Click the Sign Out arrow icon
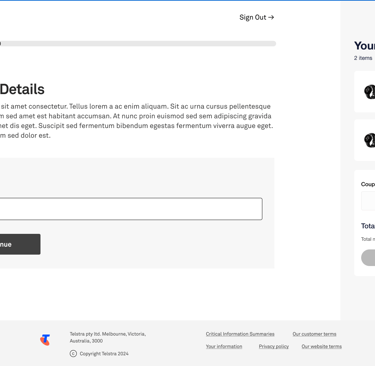 271,17
